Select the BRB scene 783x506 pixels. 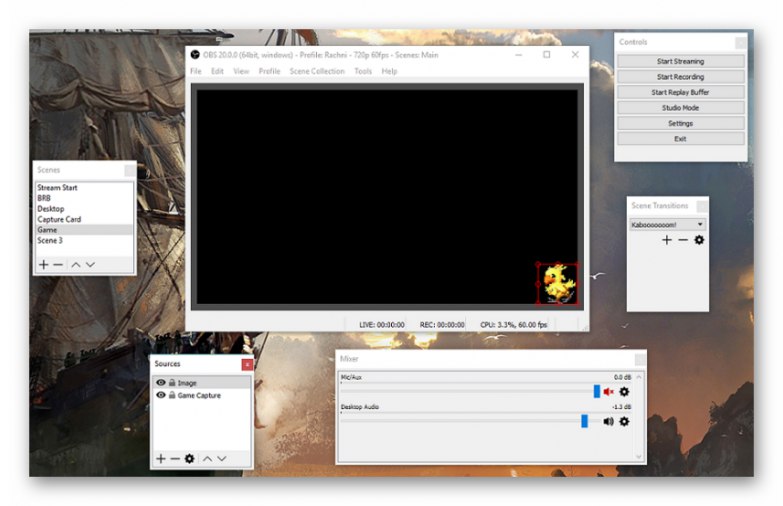84,198
